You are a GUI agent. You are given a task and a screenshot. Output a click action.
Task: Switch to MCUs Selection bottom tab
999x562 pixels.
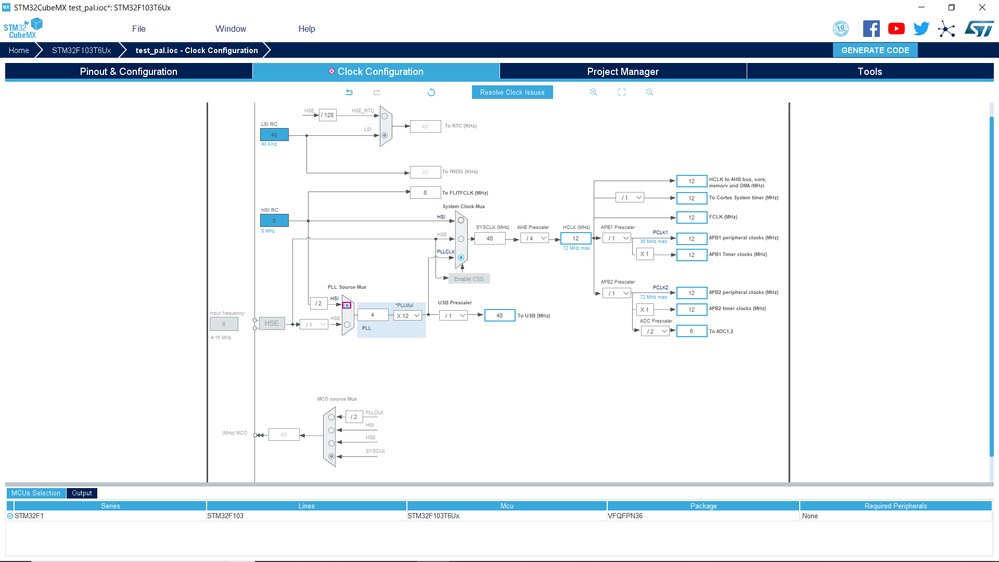click(36, 493)
